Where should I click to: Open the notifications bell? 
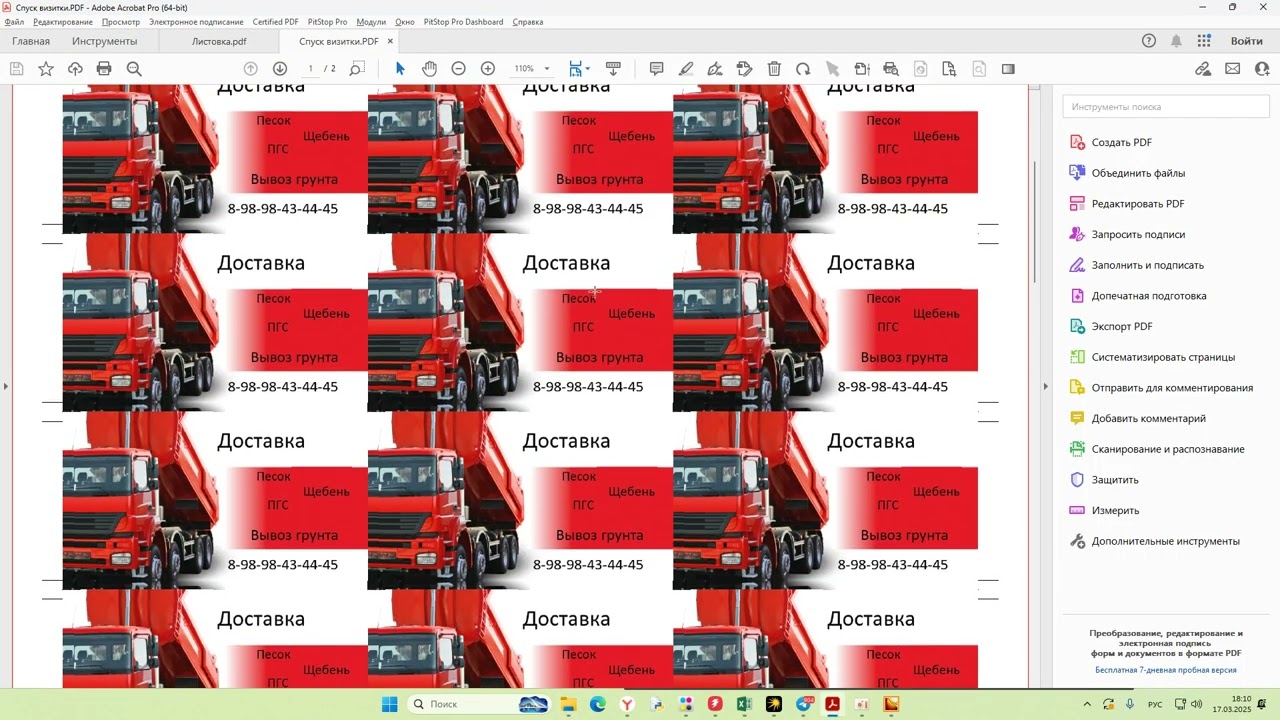click(x=1176, y=41)
